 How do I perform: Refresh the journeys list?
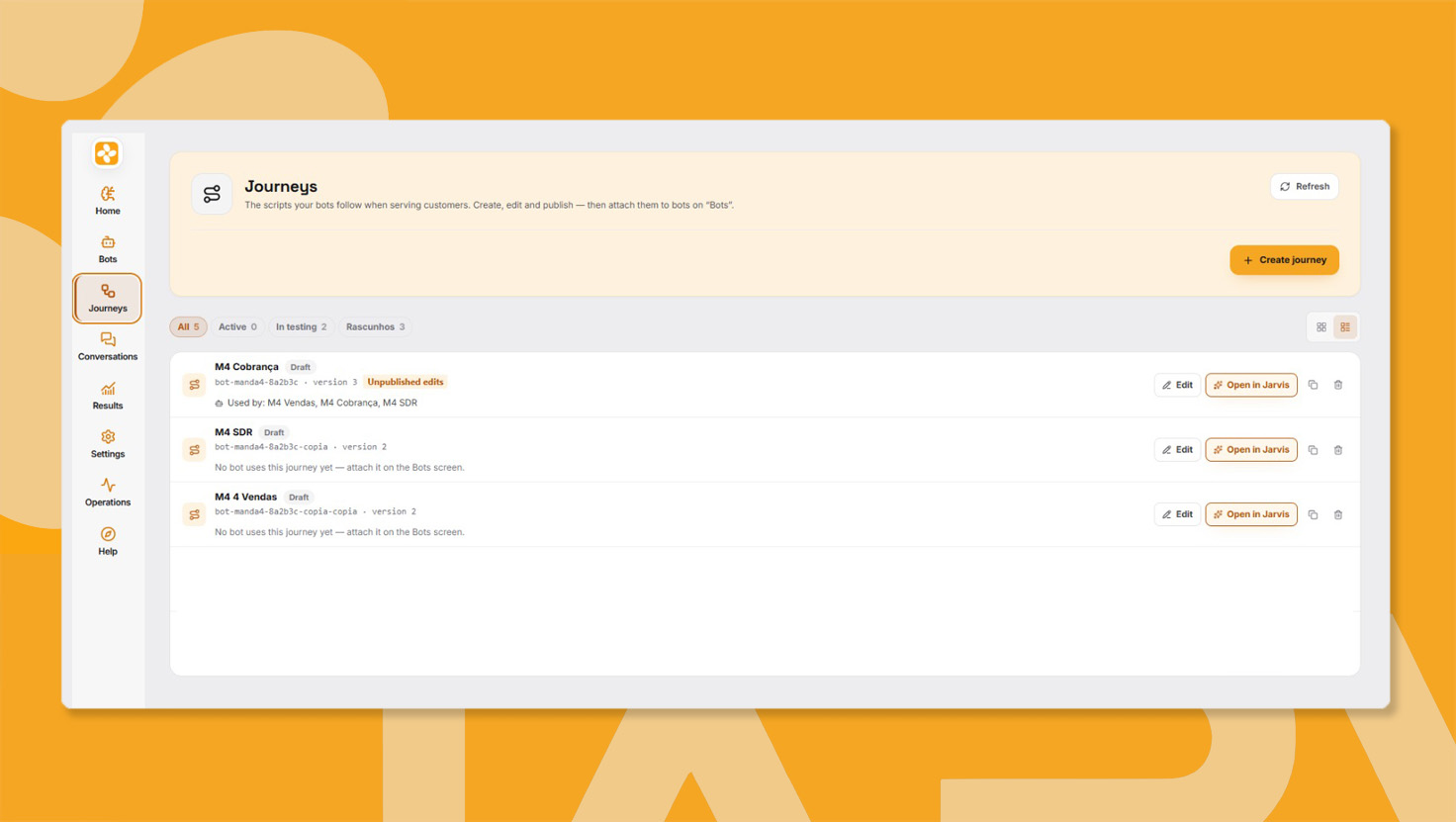coord(1304,186)
